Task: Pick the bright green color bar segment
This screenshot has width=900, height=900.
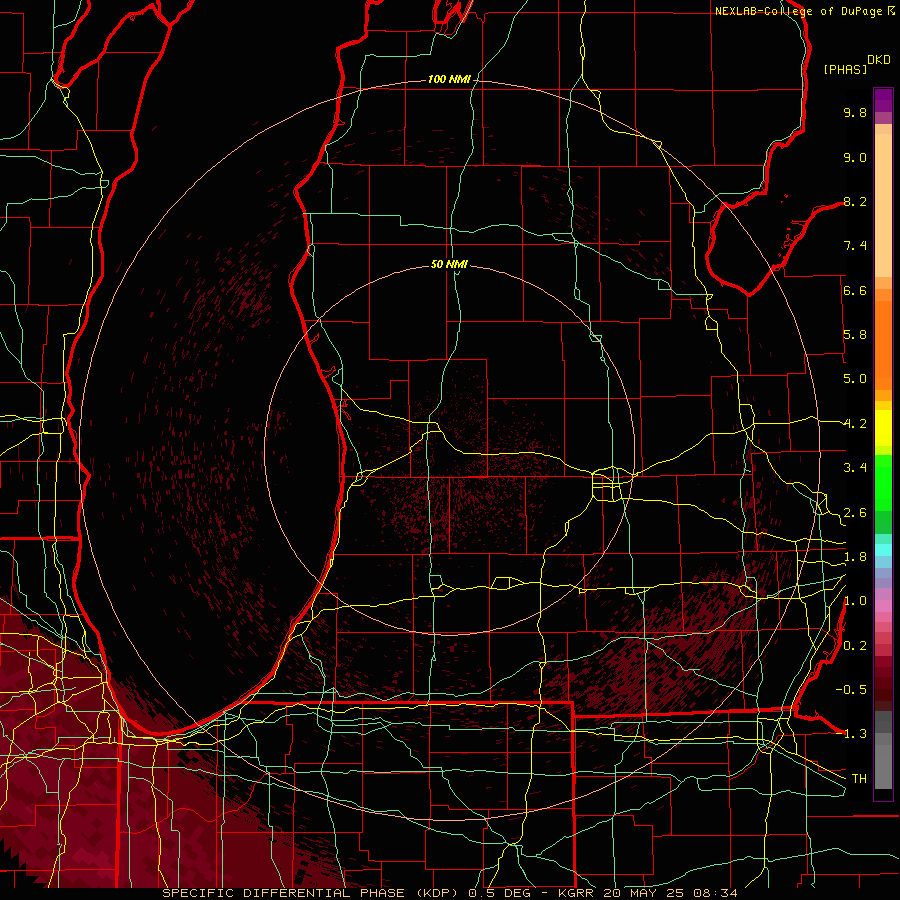Action: pos(883,483)
